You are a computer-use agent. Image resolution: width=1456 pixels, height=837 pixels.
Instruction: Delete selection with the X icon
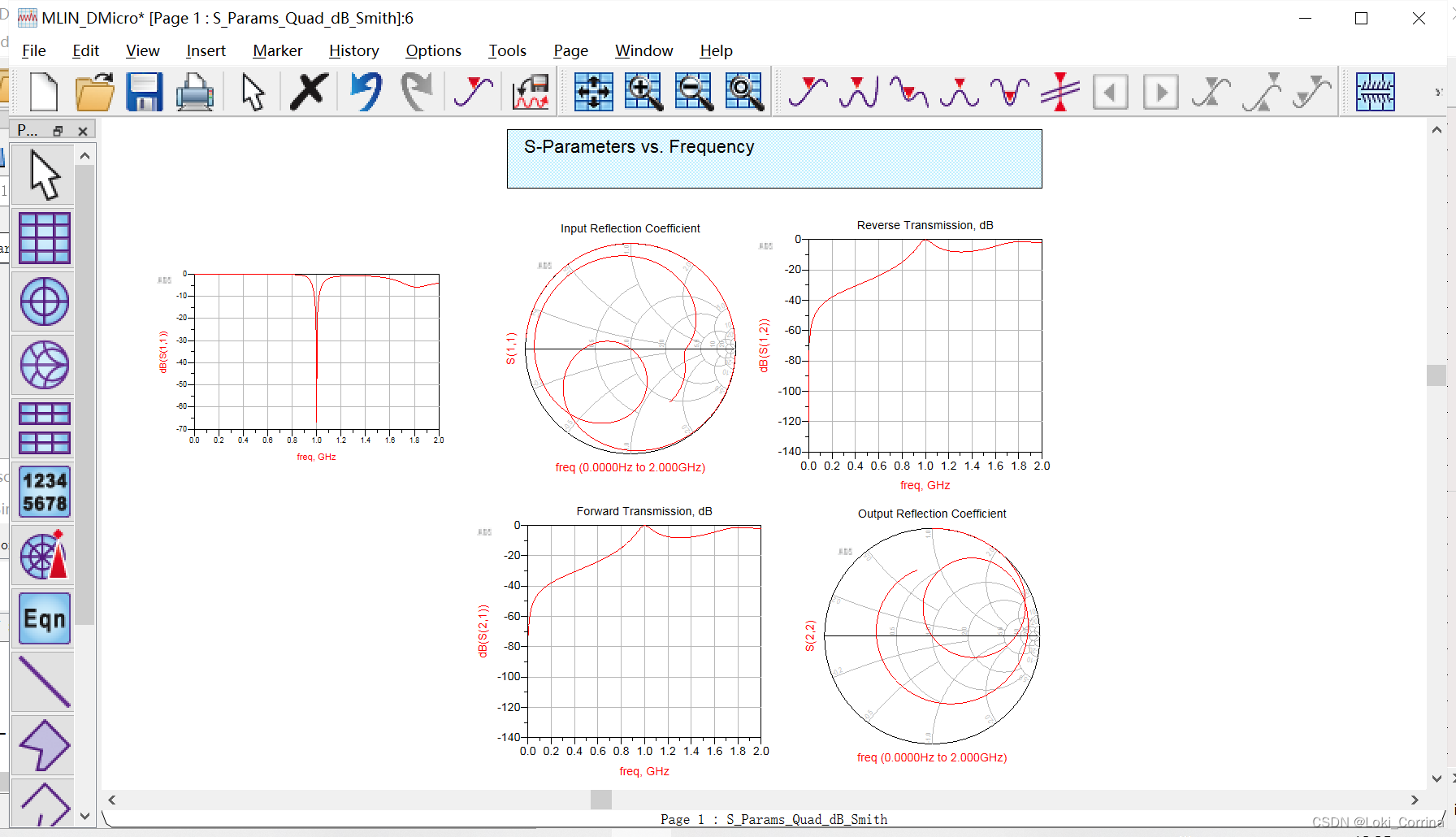coord(310,92)
